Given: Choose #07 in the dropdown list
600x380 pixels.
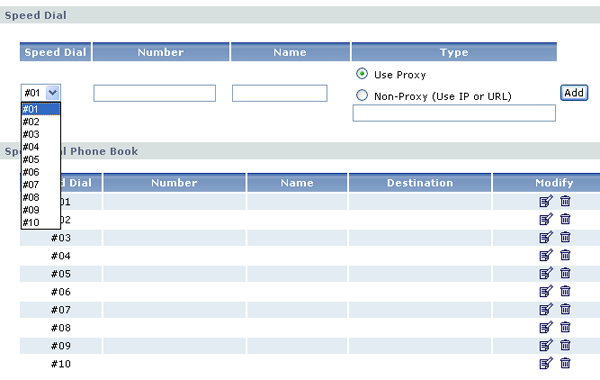Looking at the screenshot, I should 41,185.
